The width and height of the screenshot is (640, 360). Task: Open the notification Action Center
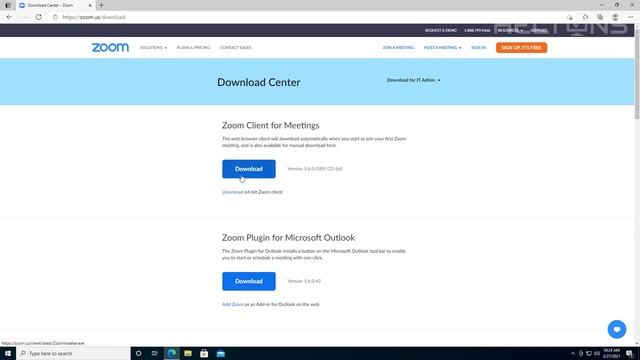(629, 353)
